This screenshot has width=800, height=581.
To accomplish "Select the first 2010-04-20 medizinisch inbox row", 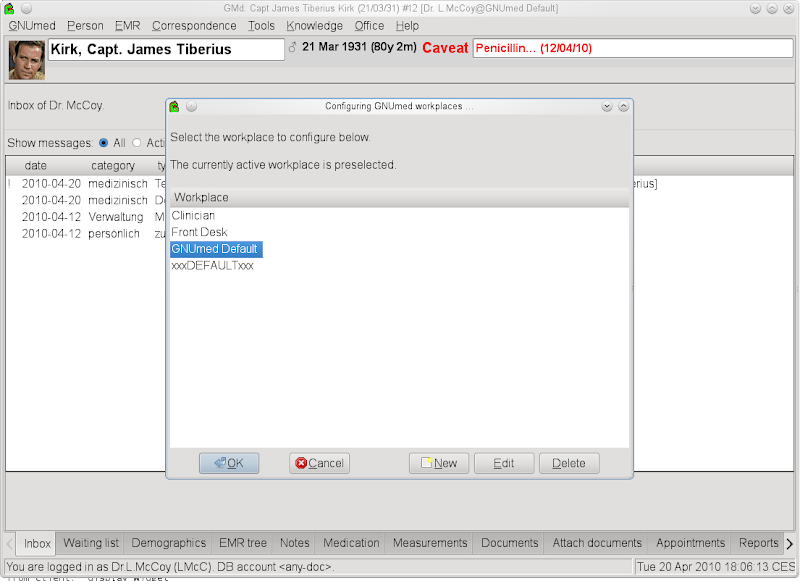I will [x=86, y=184].
